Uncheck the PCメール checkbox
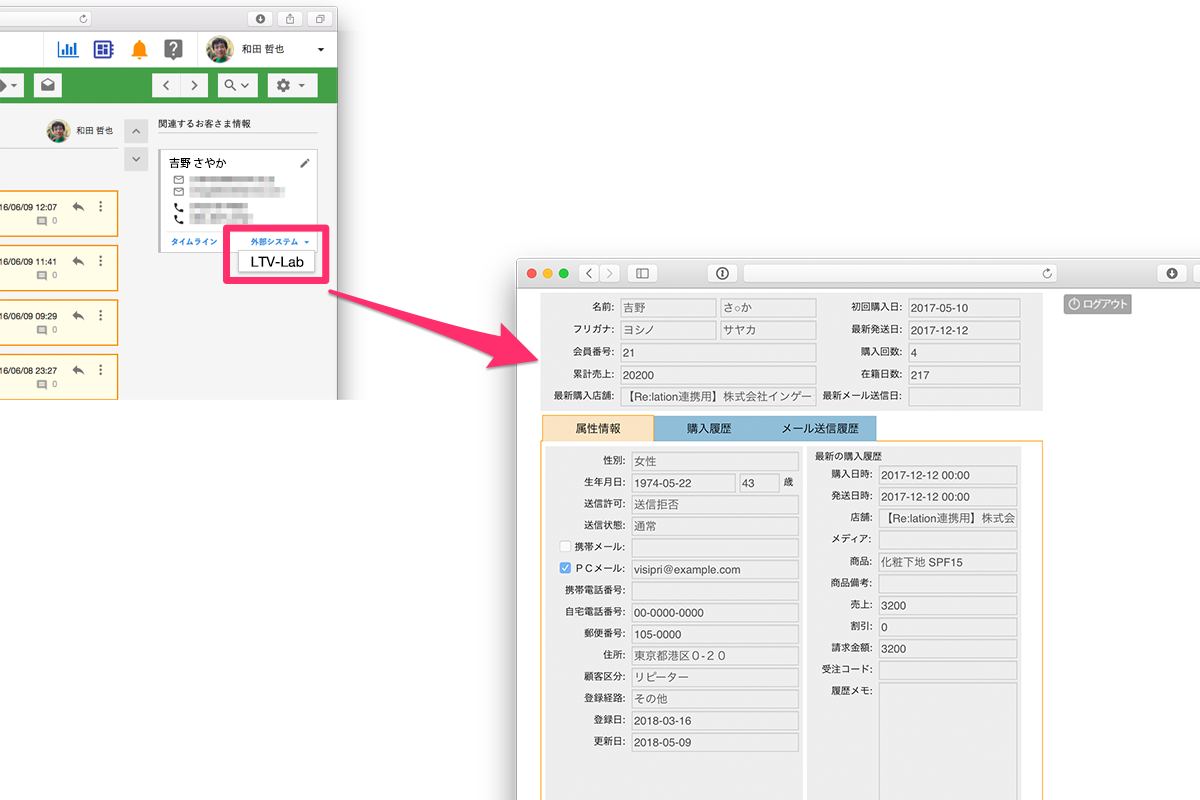This screenshot has height=800, width=1200. pyautogui.click(x=565, y=568)
